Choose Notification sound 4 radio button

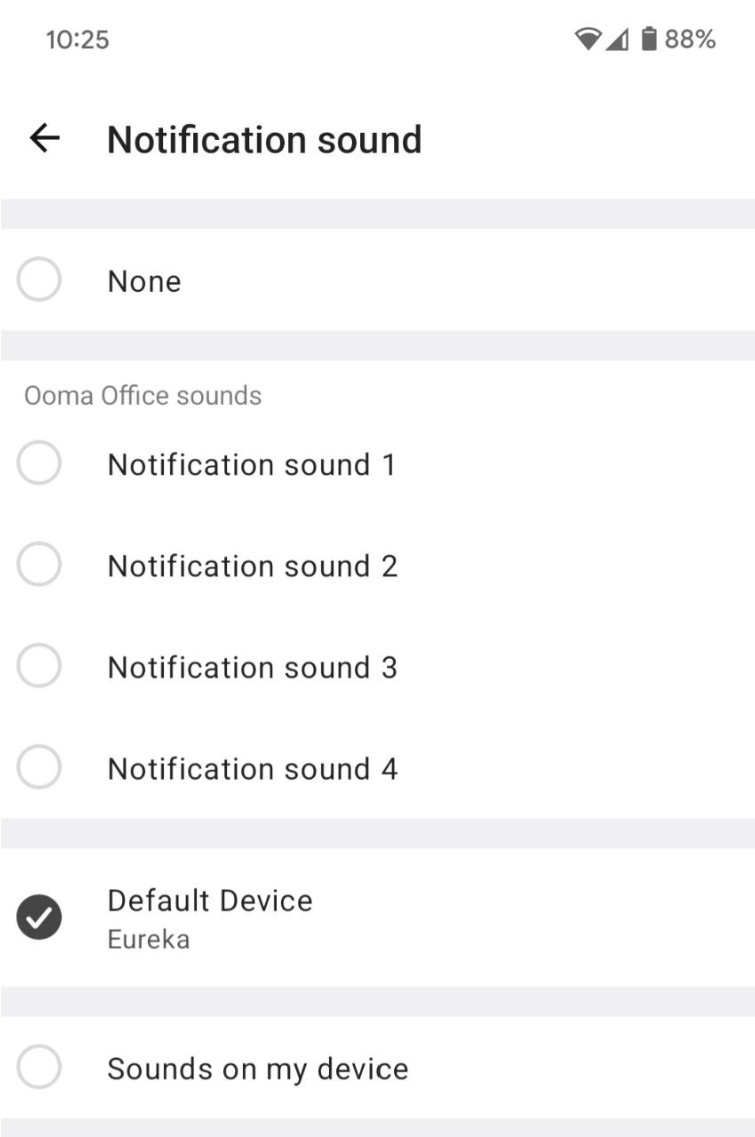click(39, 767)
